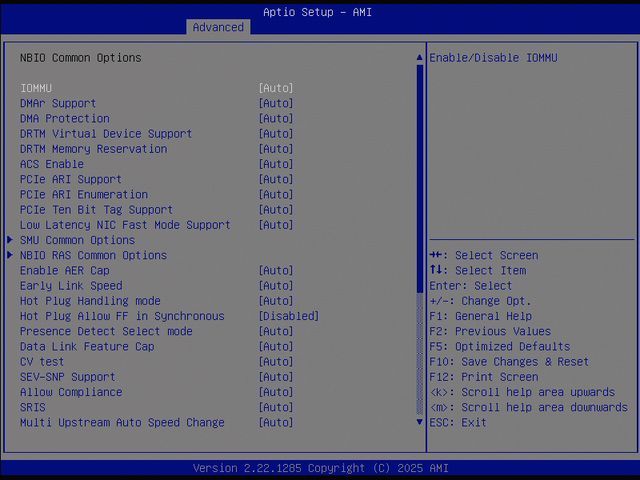Click arrow beside NBIO RAS Common Options

click(10, 255)
